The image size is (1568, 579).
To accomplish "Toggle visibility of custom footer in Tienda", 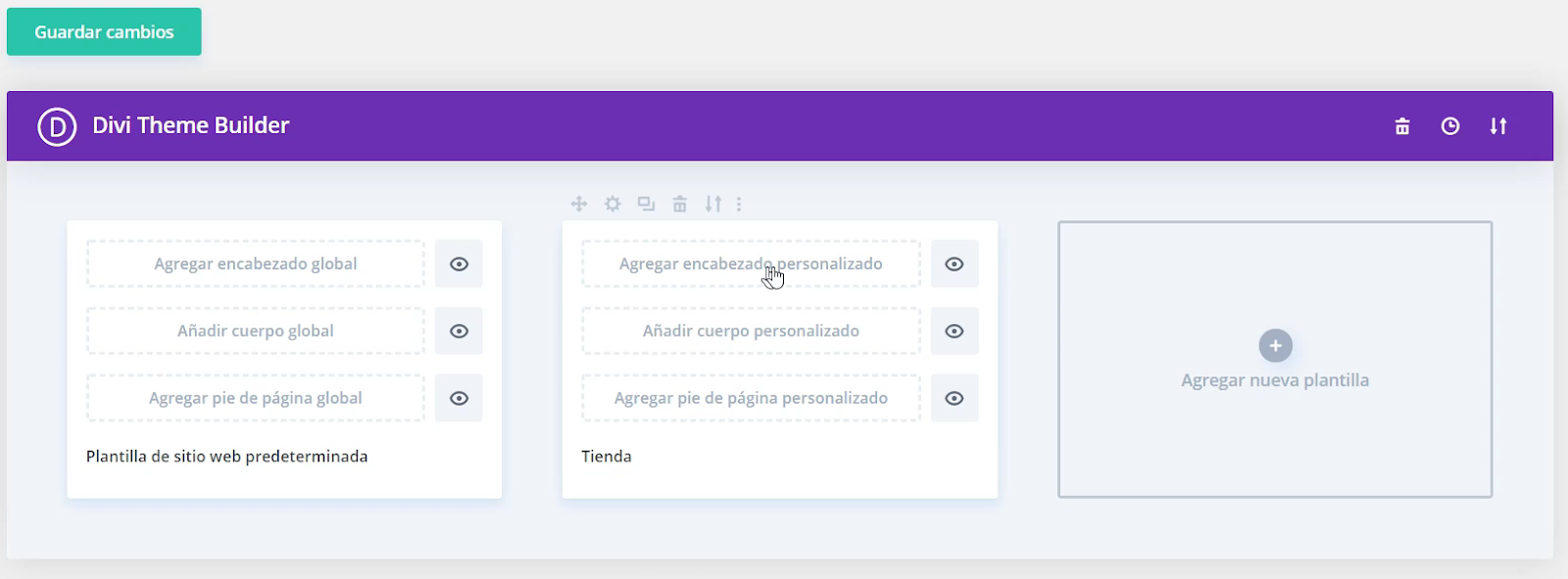I will click(955, 399).
